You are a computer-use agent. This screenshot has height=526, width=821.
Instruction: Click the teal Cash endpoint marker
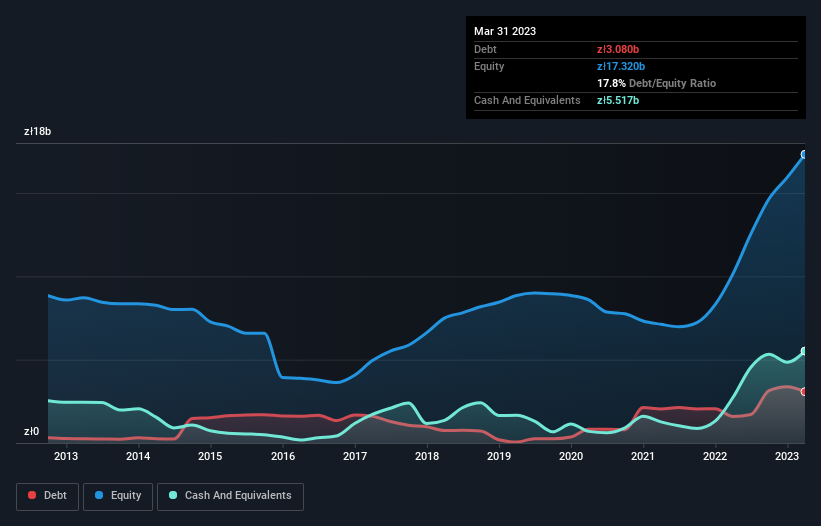coord(804,351)
